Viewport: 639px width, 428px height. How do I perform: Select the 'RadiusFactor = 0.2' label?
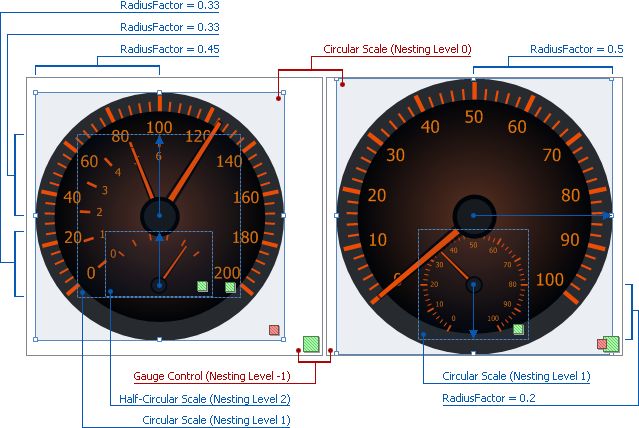click(x=489, y=398)
